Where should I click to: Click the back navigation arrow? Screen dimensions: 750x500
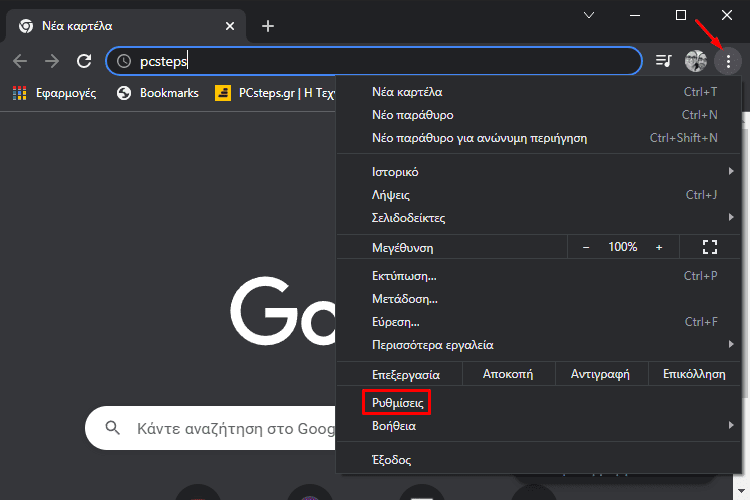(x=20, y=61)
